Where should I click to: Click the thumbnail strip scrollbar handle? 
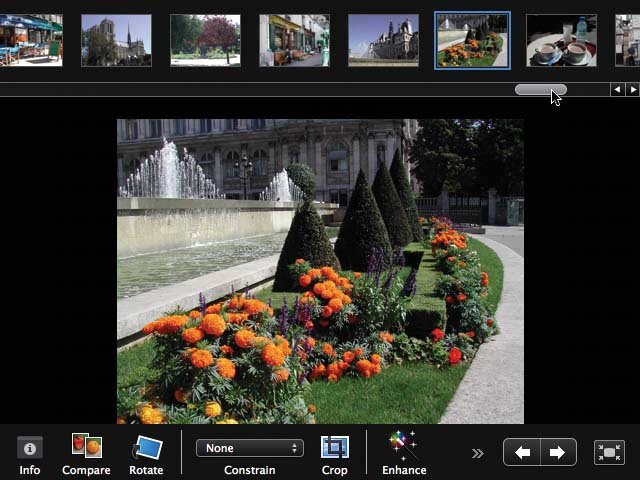point(540,90)
